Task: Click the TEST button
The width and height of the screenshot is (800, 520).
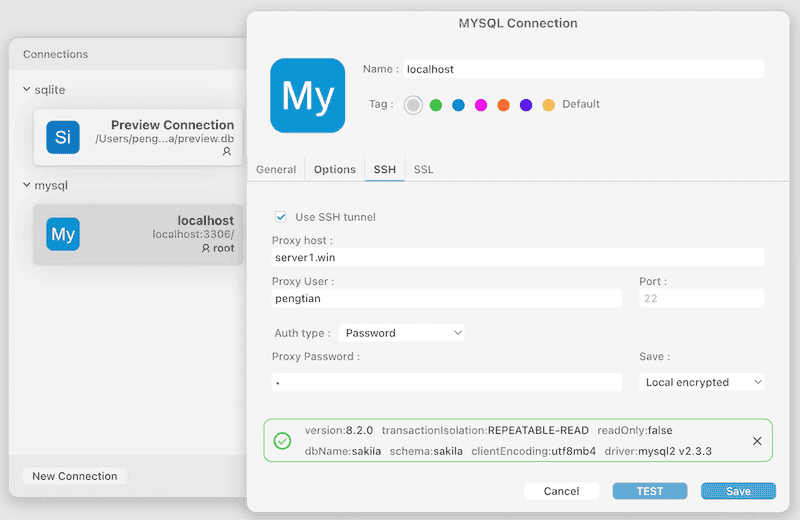Action: point(649,491)
